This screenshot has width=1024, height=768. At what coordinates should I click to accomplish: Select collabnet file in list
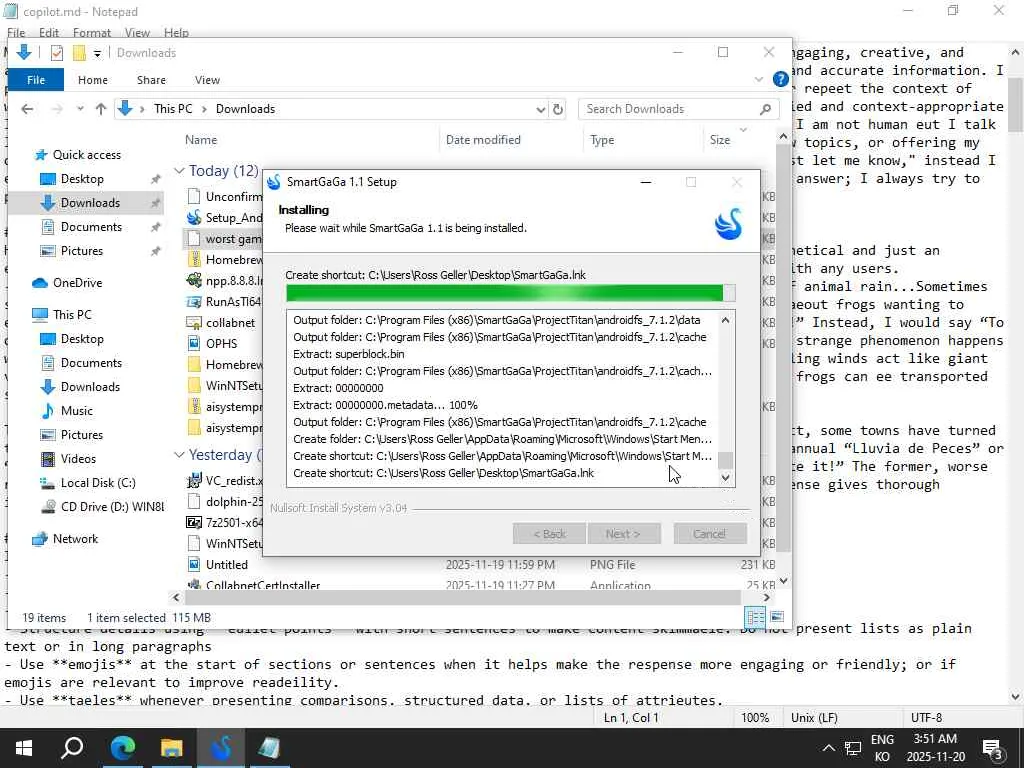pyautogui.click(x=230, y=323)
